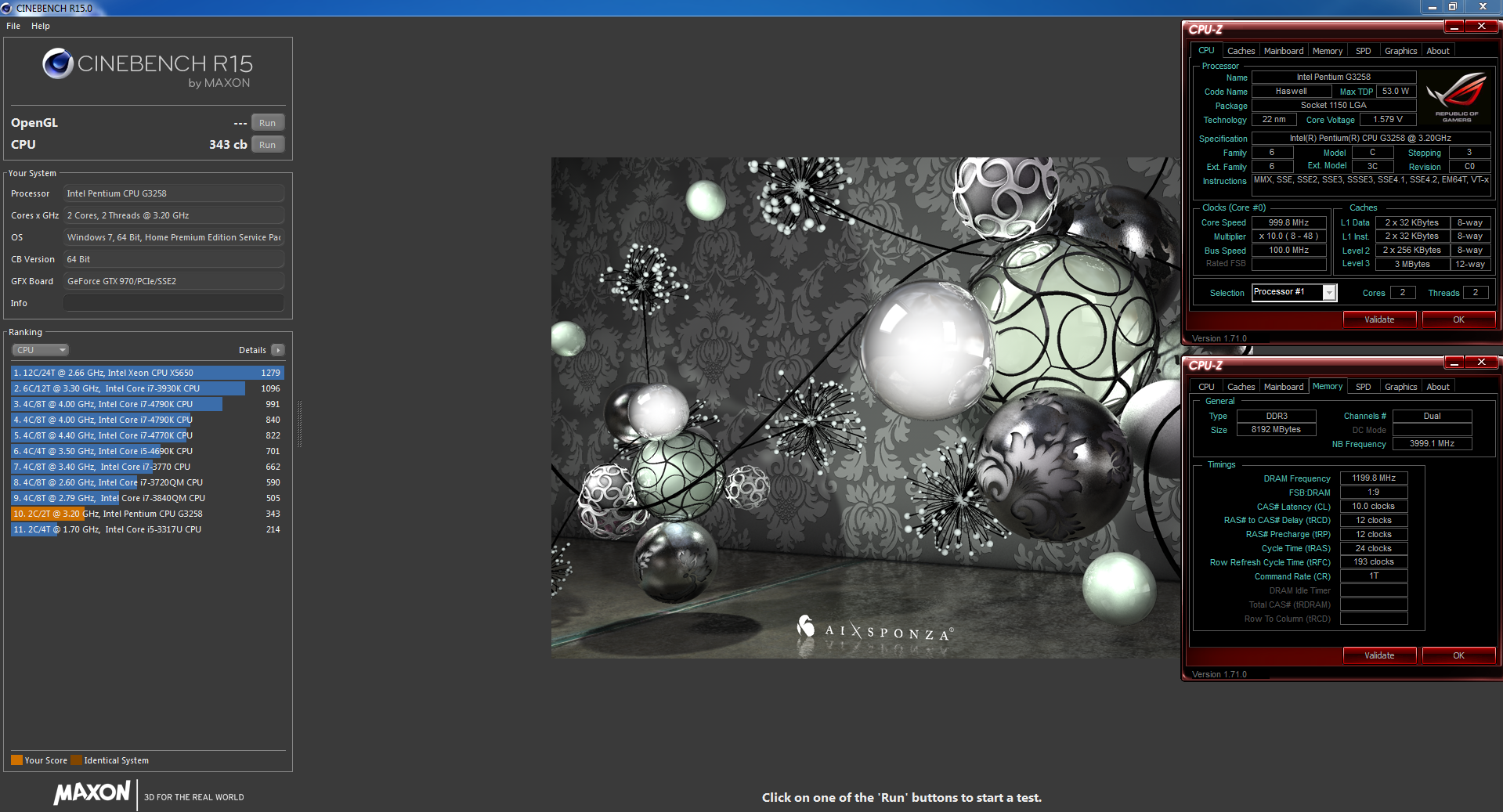
Task: Click the DRAM Frequency value 1199.8 MHz
Action: coord(1374,478)
